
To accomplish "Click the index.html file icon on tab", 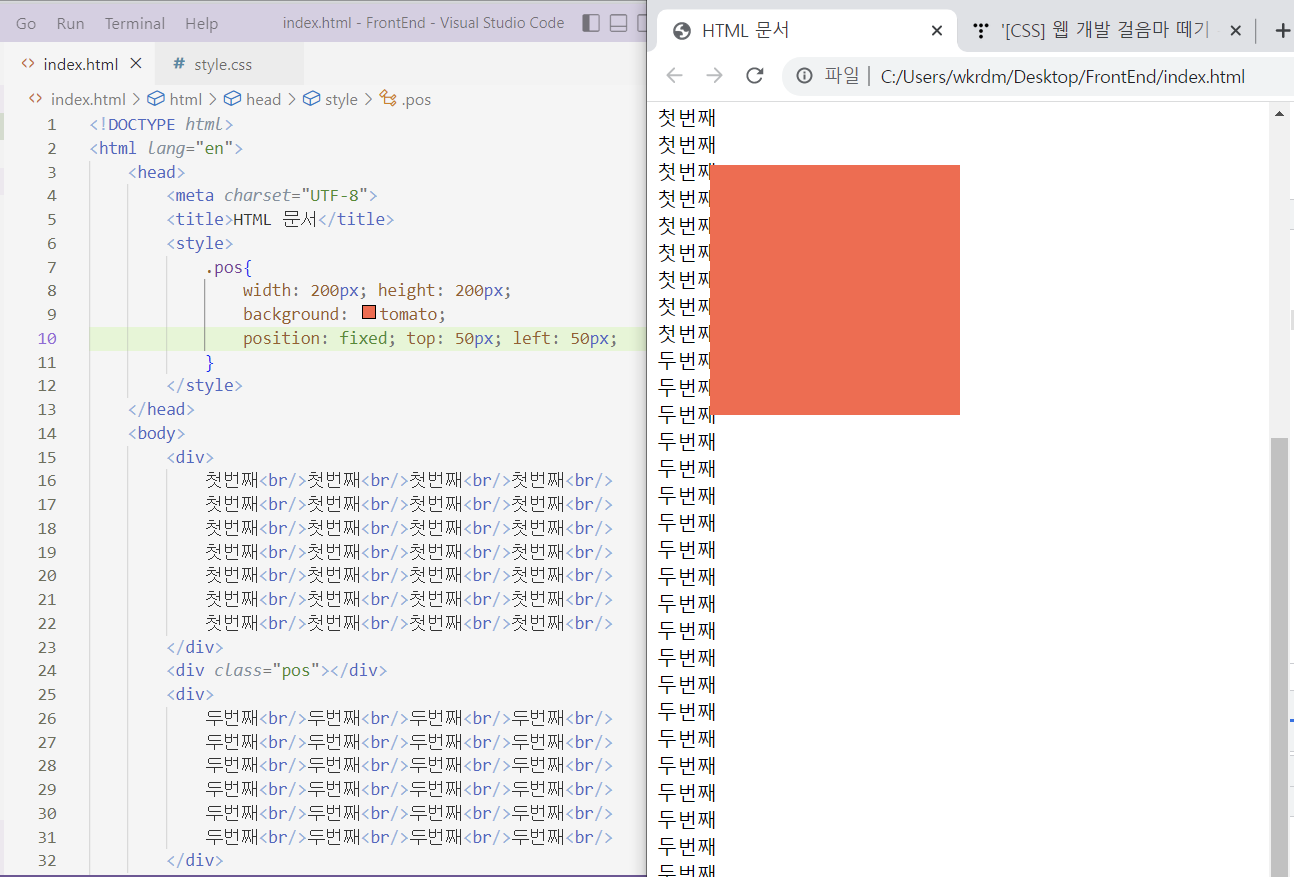I will (28, 64).
